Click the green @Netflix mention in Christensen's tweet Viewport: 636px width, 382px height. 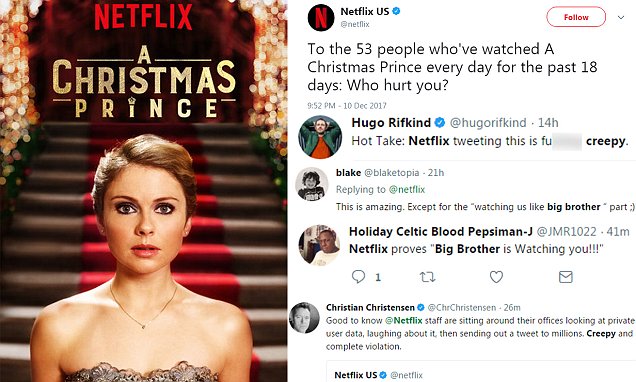404,320
